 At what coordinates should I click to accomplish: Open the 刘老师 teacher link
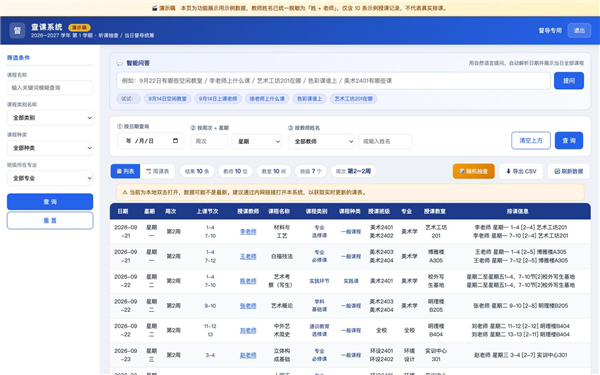click(x=248, y=330)
